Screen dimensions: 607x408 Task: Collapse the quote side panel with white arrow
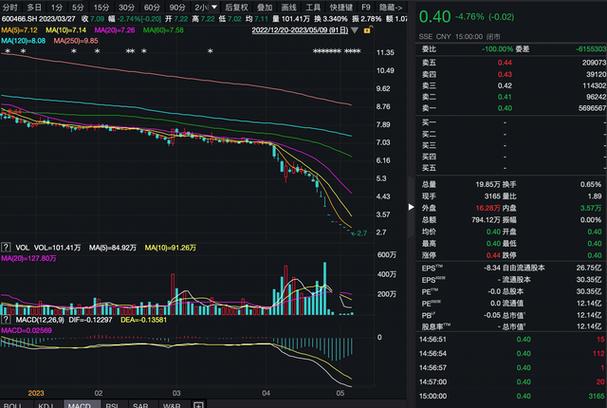pyautogui.click(x=411, y=207)
